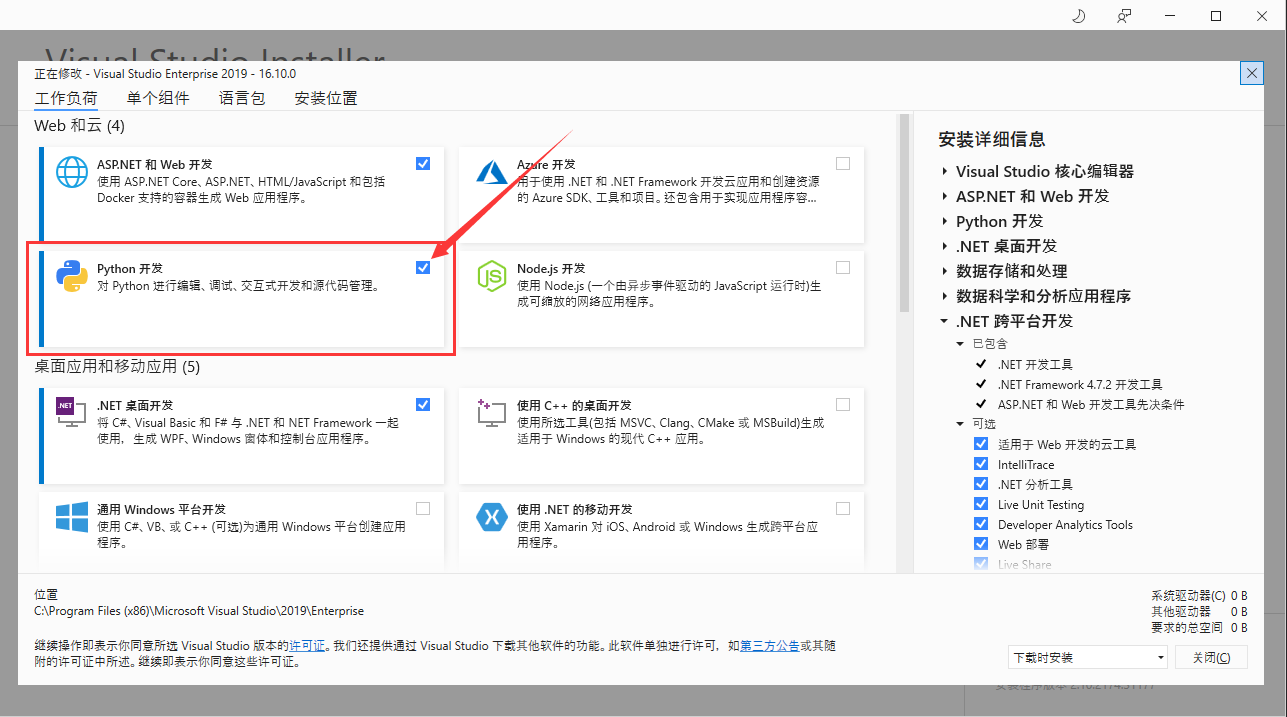Collapse .NET 跨平台开发 details node
The width and height of the screenshot is (1287, 717).
coord(945,321)
